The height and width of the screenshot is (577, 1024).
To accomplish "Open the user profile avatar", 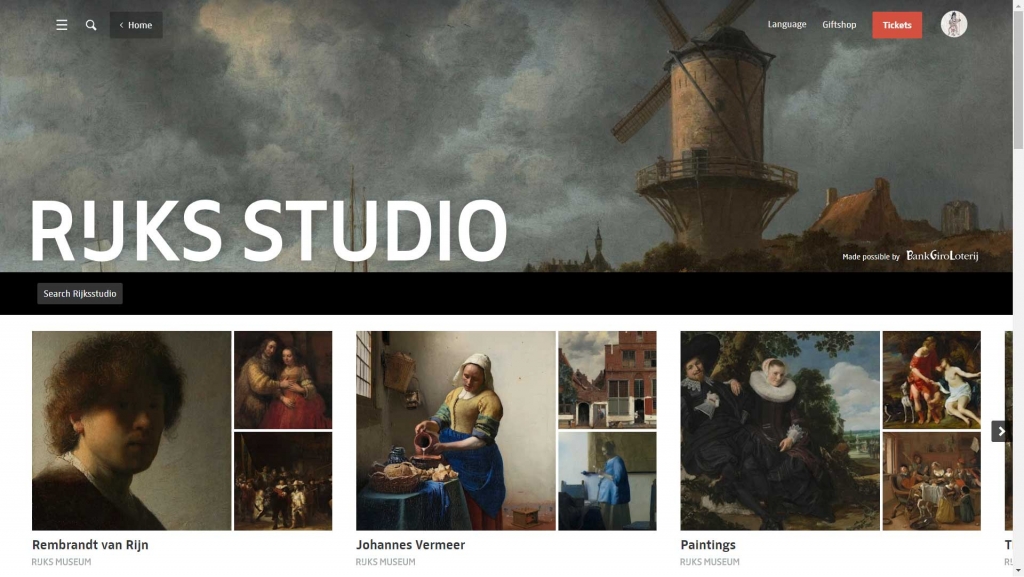I will tap(953, 25).
